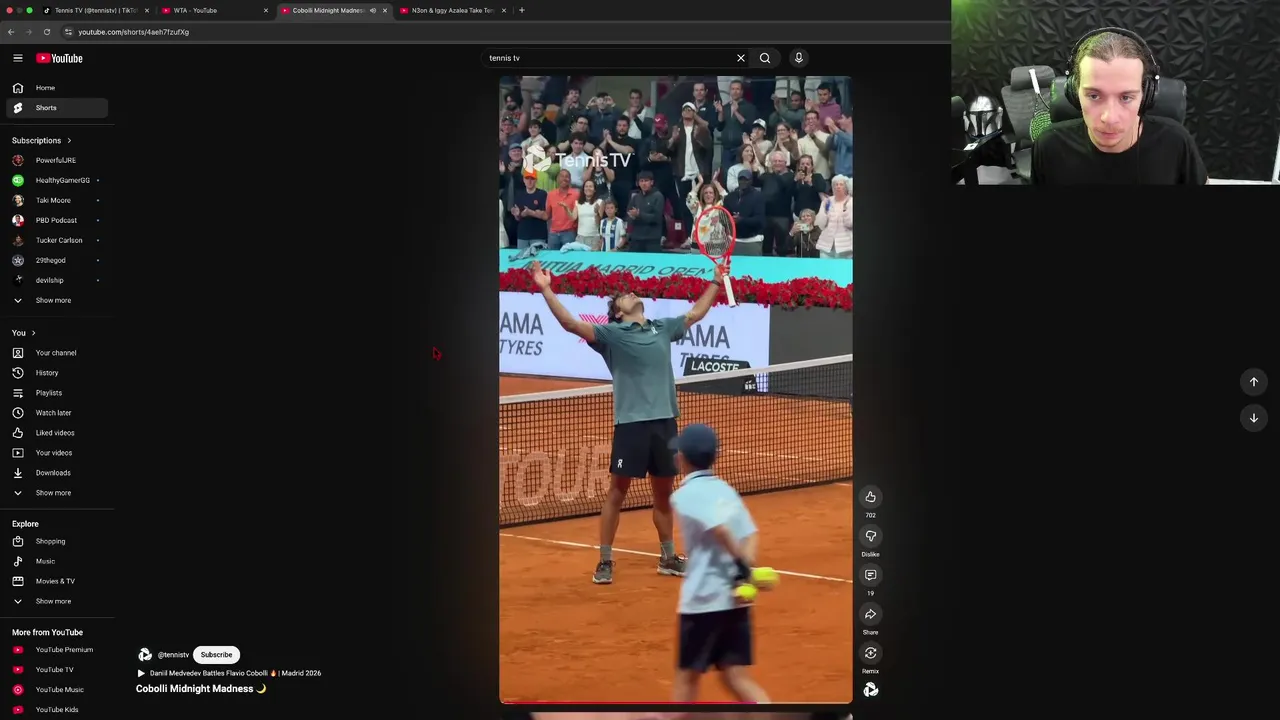
Task: Open PowerfulJRE subscription
Action: [57, 160]
